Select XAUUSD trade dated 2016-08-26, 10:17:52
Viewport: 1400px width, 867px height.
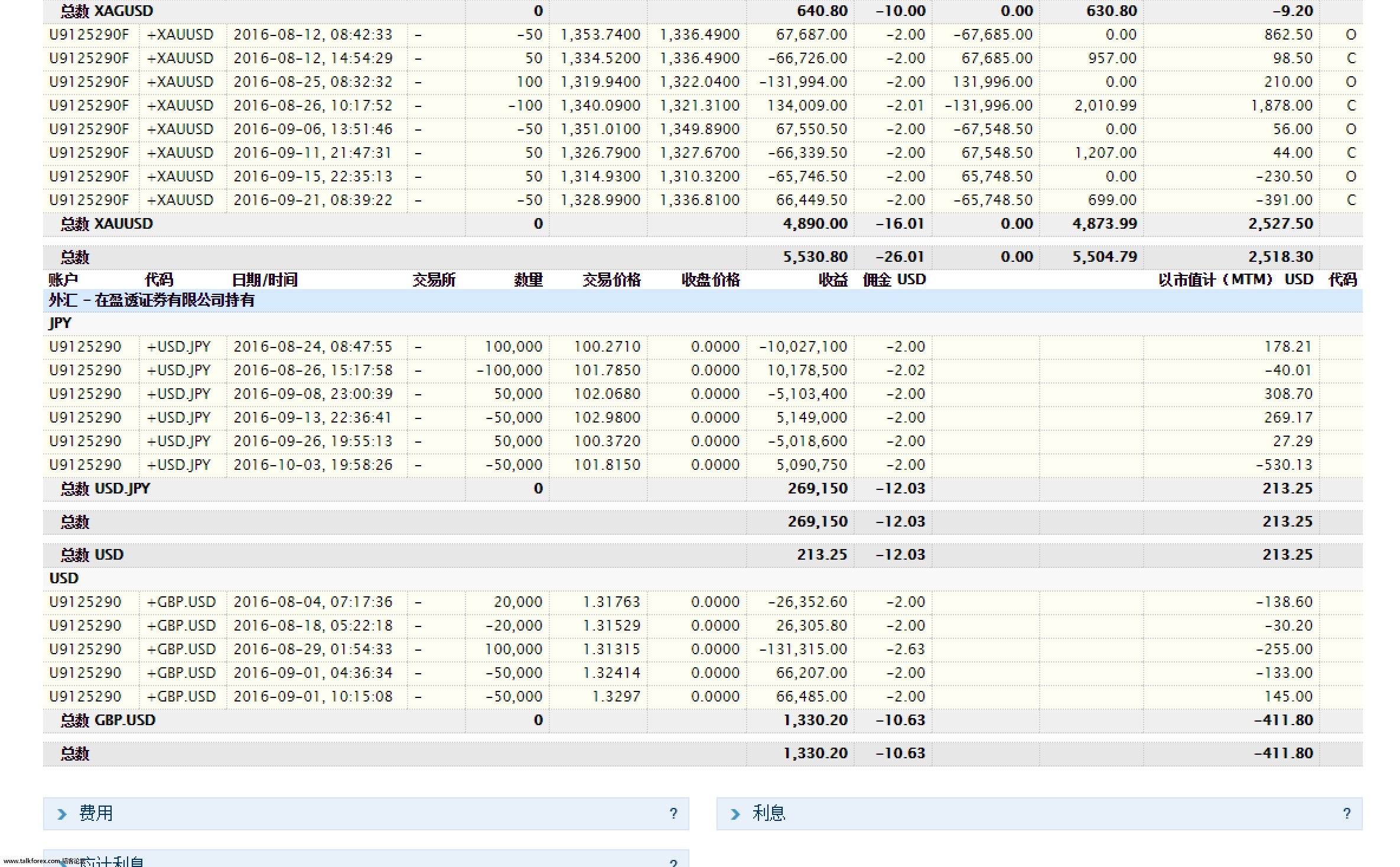pos(702,106)
